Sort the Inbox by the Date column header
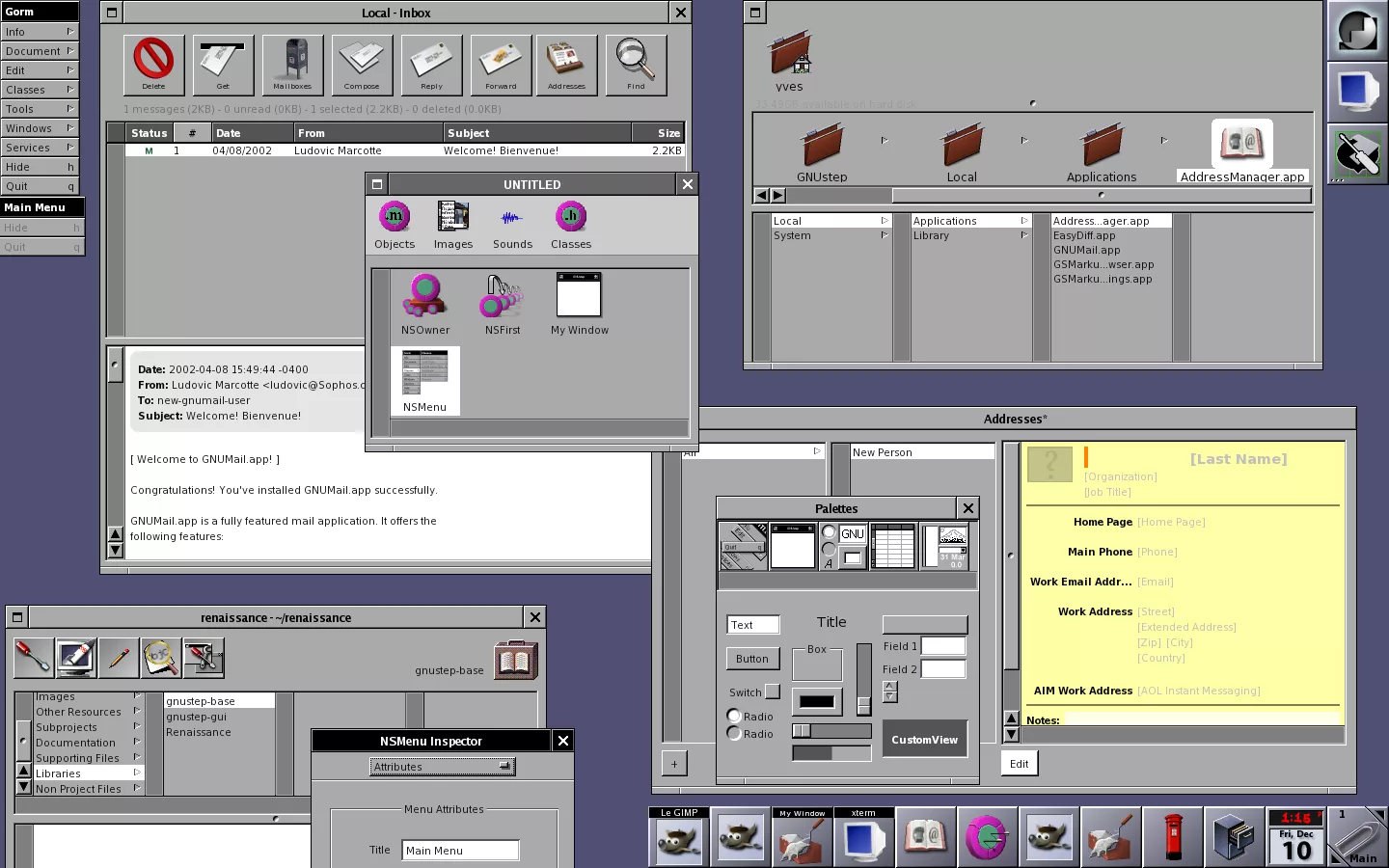The image size is (1389, 868). 253,133
